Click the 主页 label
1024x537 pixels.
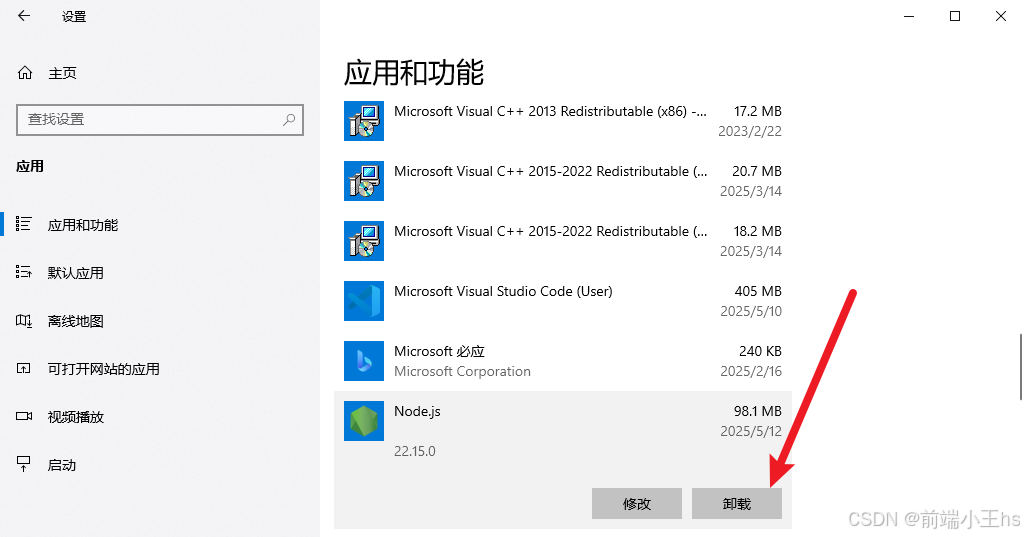pos(63,73)
